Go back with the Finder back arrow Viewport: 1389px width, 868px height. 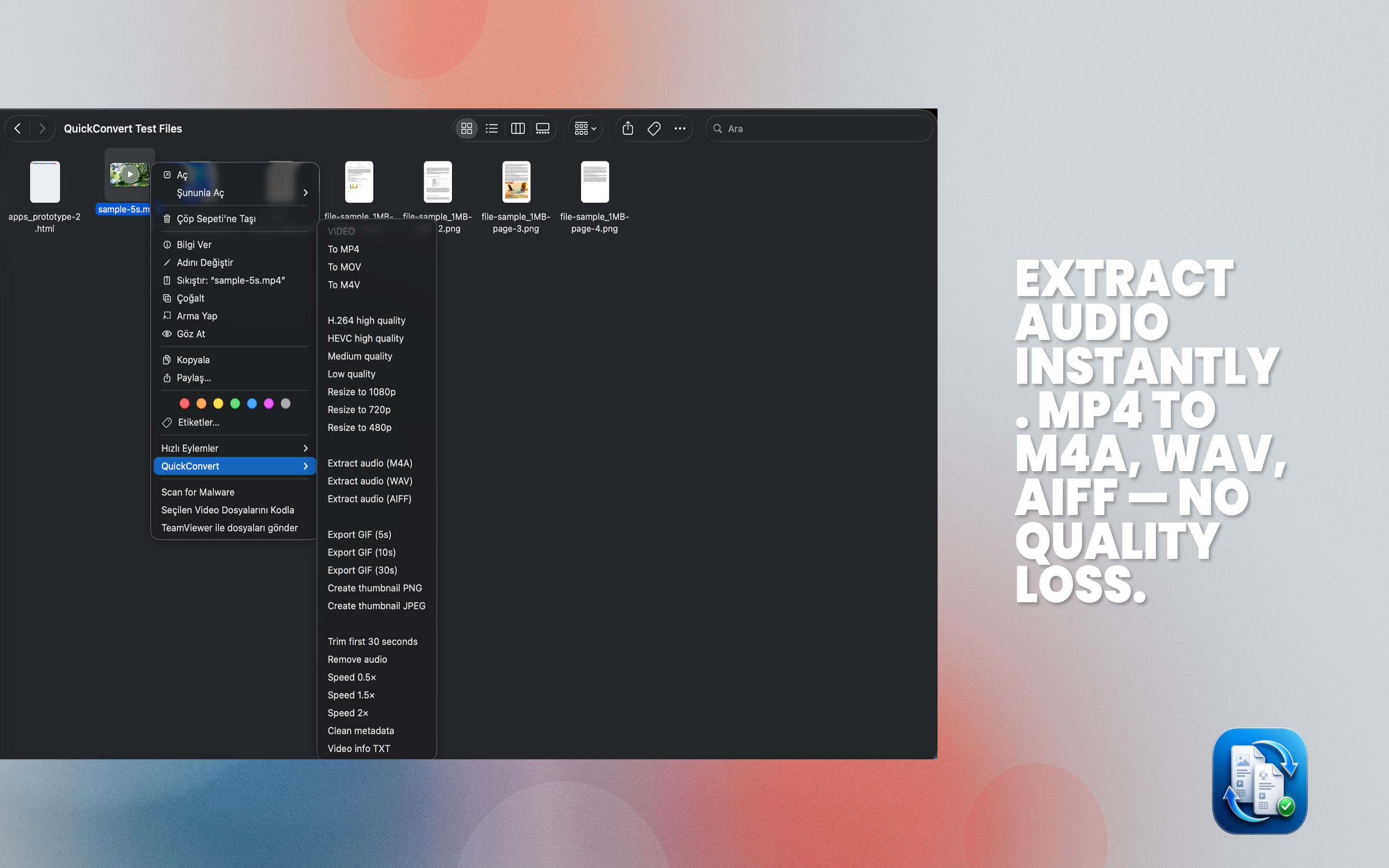point(18,129)
